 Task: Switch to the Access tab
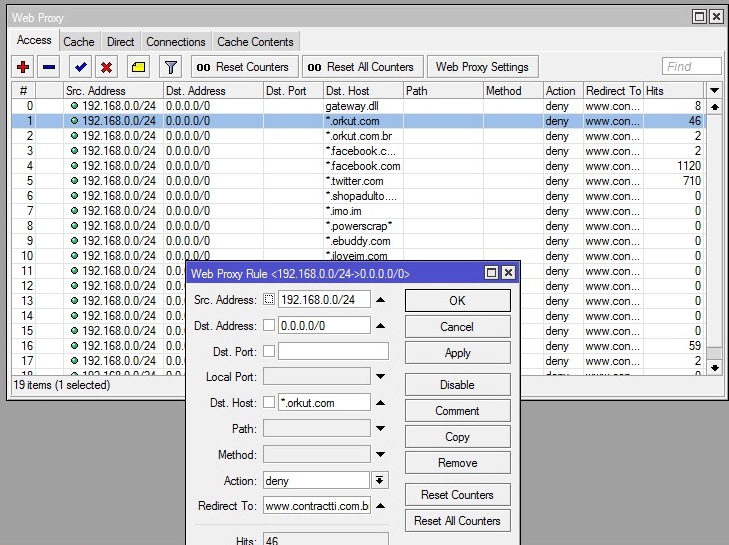(x=34, y=40)
